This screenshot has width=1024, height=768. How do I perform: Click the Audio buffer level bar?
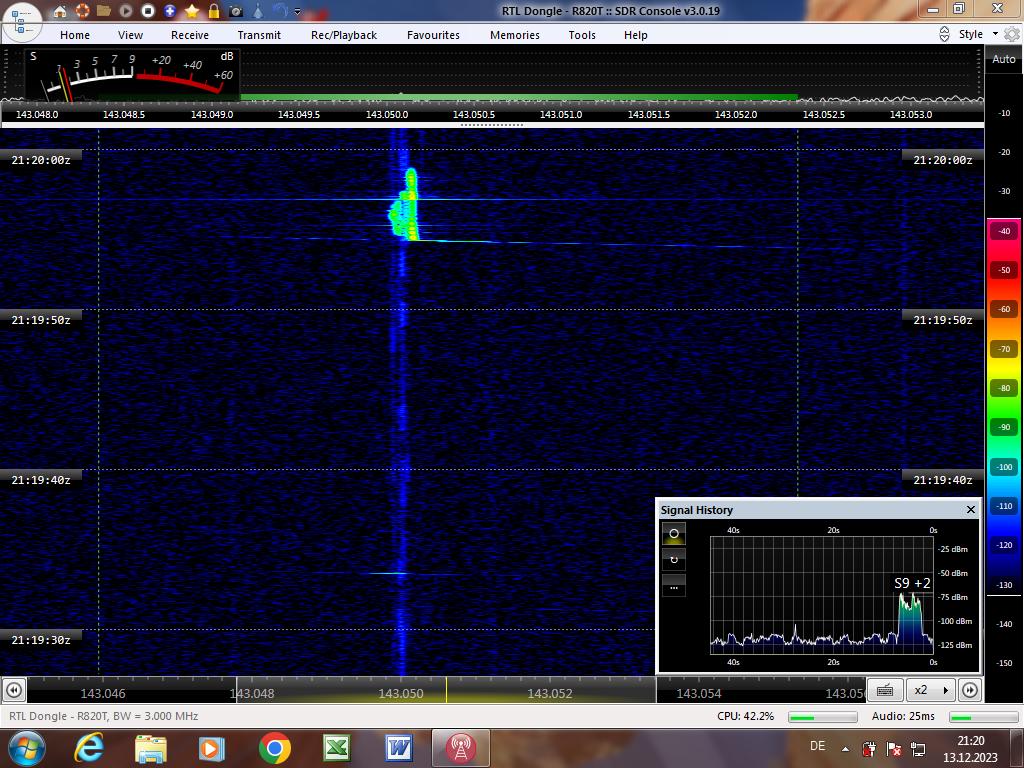984,717
